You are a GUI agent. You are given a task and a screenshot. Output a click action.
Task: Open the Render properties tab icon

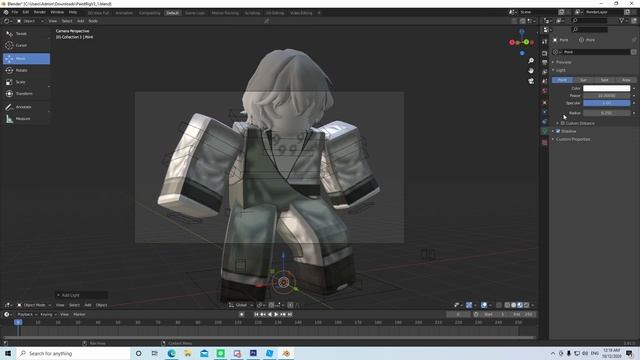coord(544,53)
